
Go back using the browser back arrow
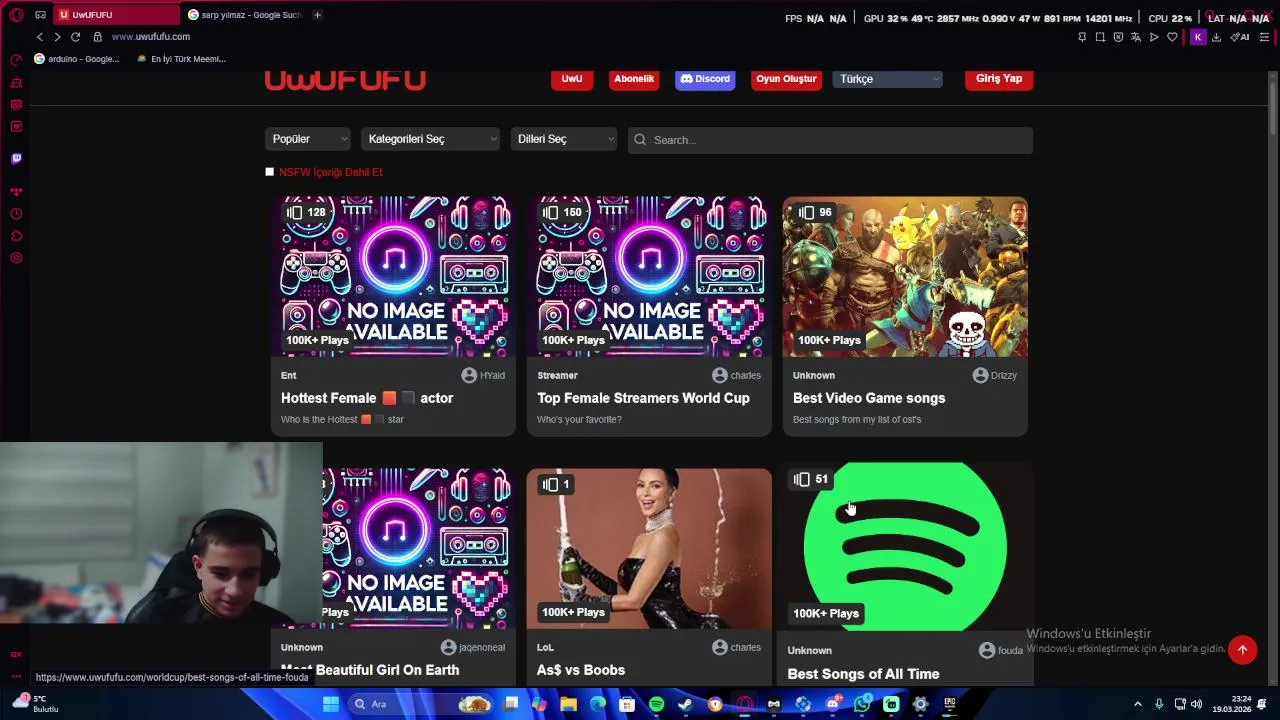click(40, 37)
